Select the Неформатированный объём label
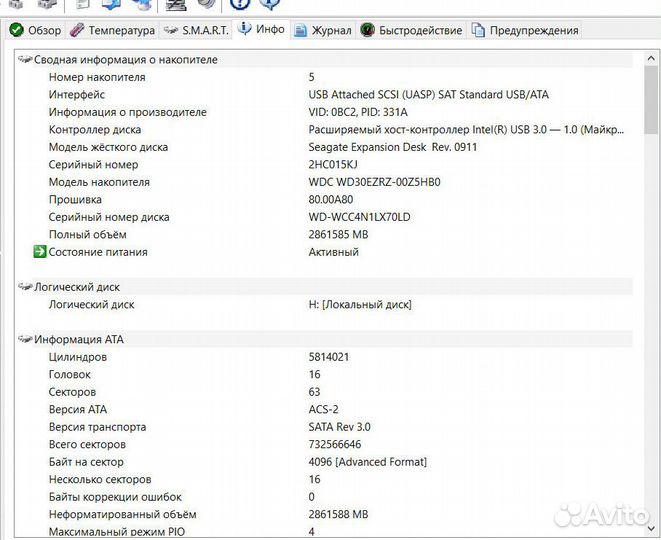This screenshot has height=540, width=661. (x=122, y=515)
